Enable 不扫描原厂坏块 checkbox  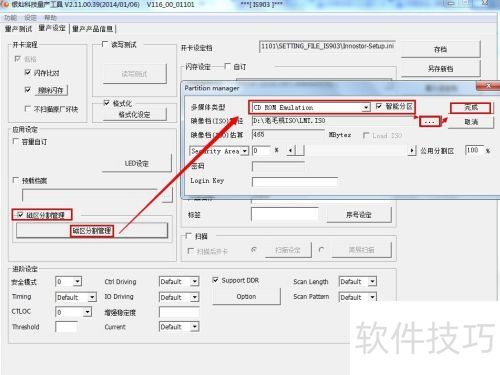[x=28, y=109]
